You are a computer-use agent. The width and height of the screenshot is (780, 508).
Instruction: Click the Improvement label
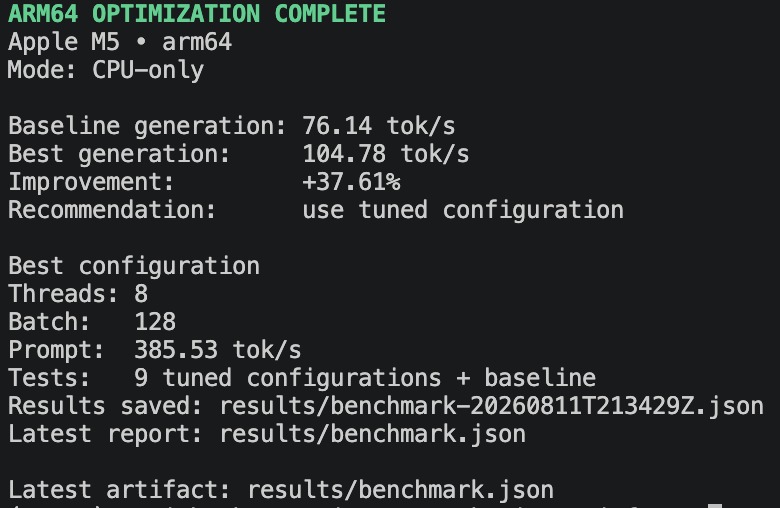91,182
